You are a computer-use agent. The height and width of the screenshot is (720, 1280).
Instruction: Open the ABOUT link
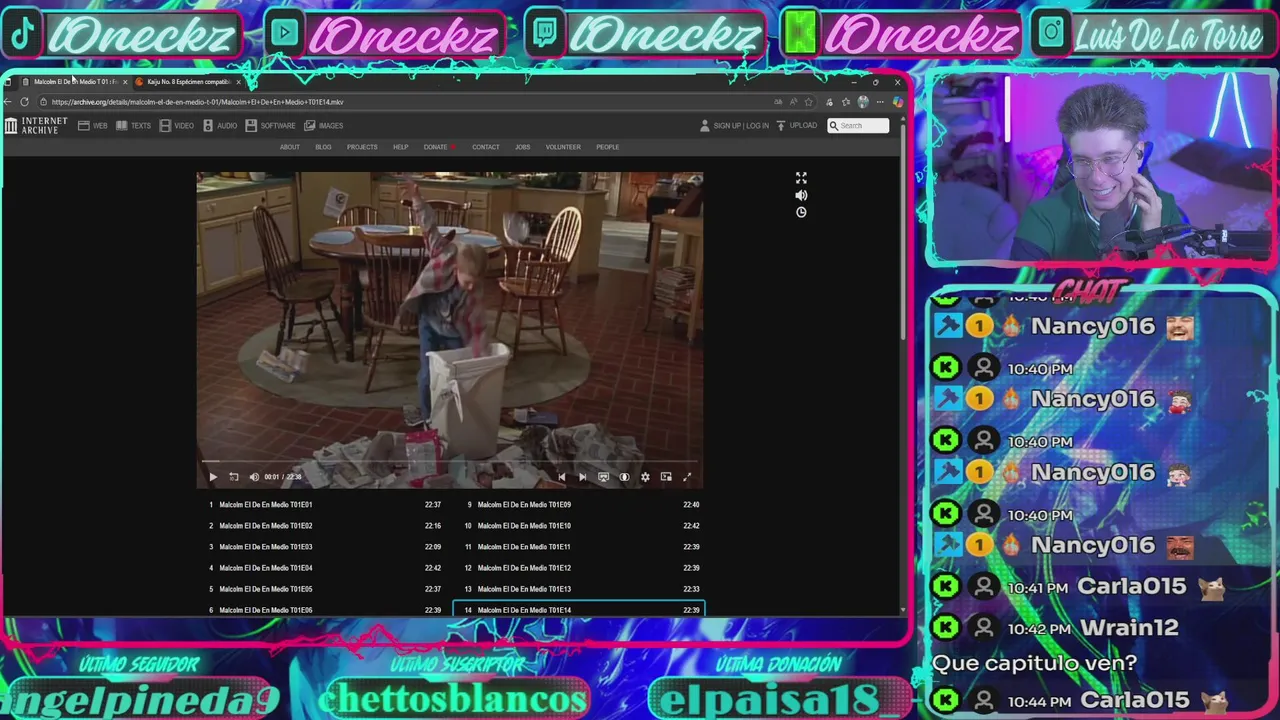(x=289, y=147)
